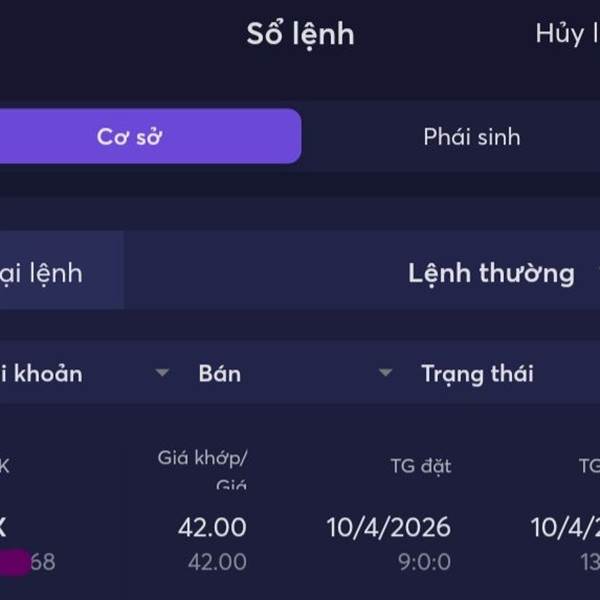The image size is (600, 600).
Task: Open the Phái sinh tab
Action: [x=471, y=137]
